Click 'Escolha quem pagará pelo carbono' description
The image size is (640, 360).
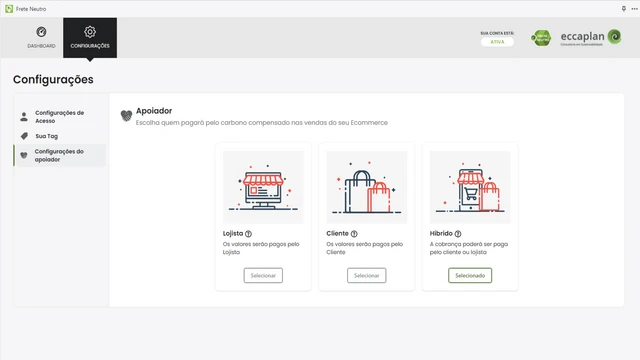[262, 122]
